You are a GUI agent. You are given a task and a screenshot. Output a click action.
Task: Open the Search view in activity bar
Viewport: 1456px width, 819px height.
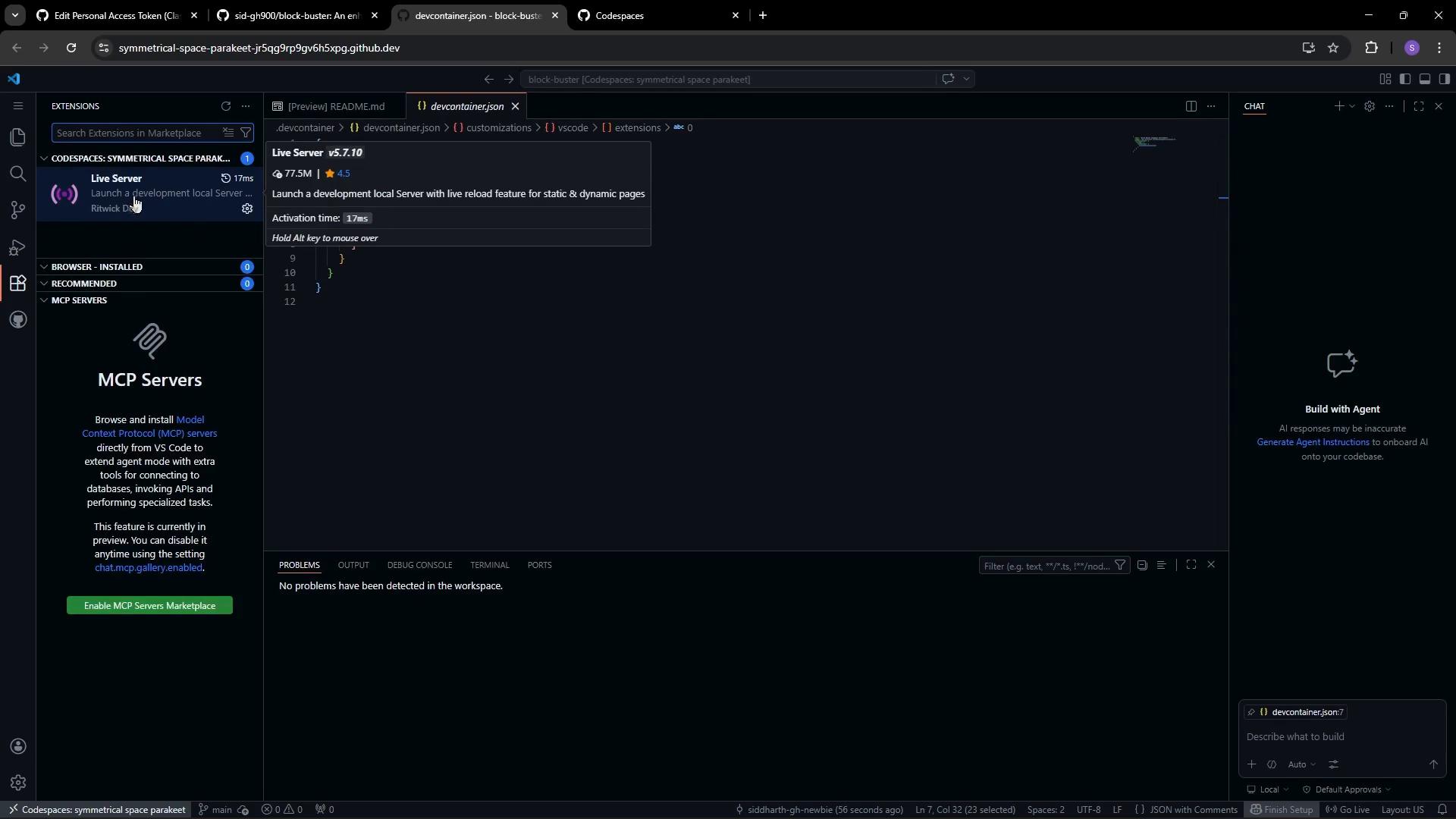pyautogui.click(x=17, y=174)
